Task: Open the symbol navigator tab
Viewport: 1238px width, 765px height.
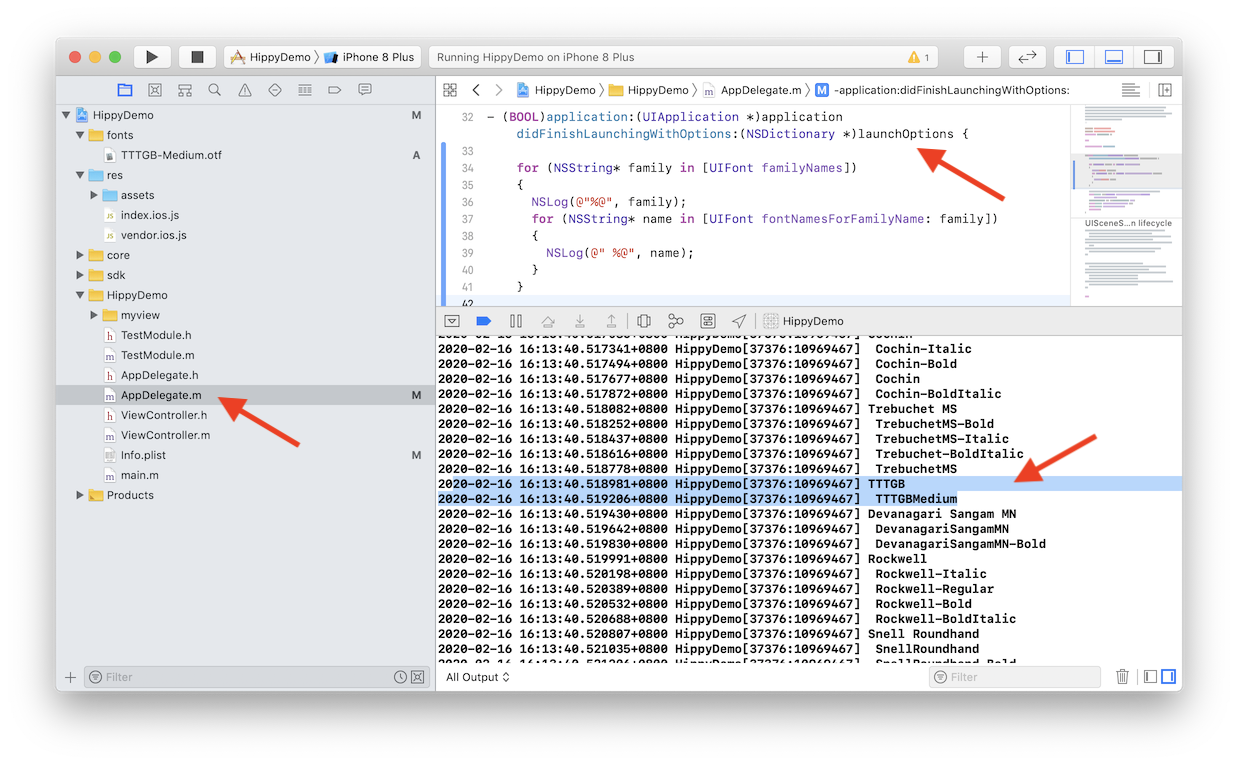Action: (185, 90)
